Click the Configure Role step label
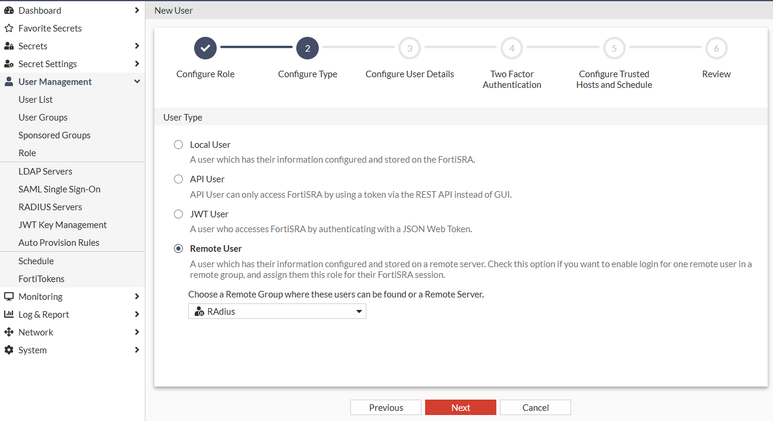The height and width of the screenshot is (421, 773). 205,74
